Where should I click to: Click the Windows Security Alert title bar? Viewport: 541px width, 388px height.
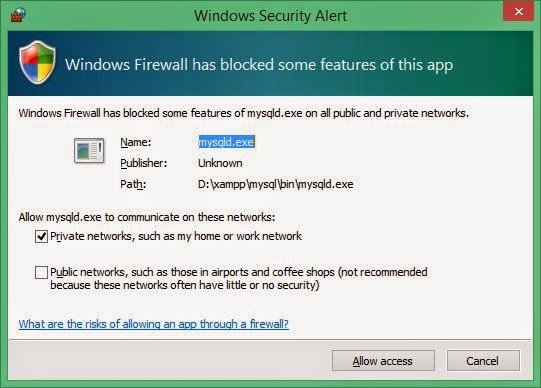270,16
